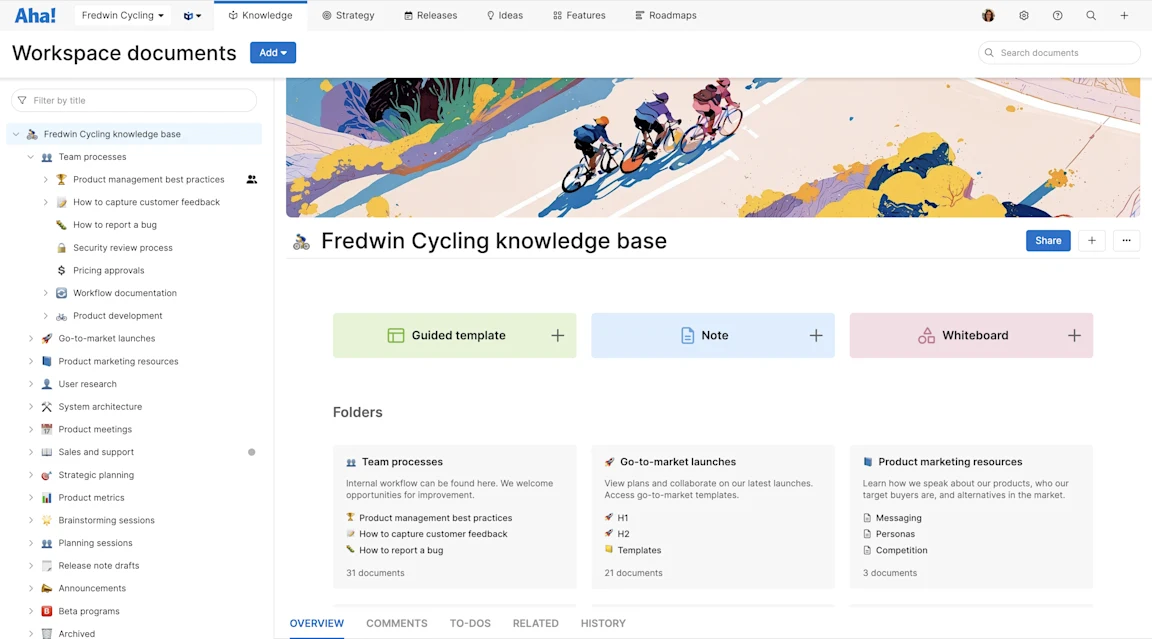The width and height of the screenshot is (1152, 639).
Task: Create a new Whiteboard
Action: tap(970, 335)
